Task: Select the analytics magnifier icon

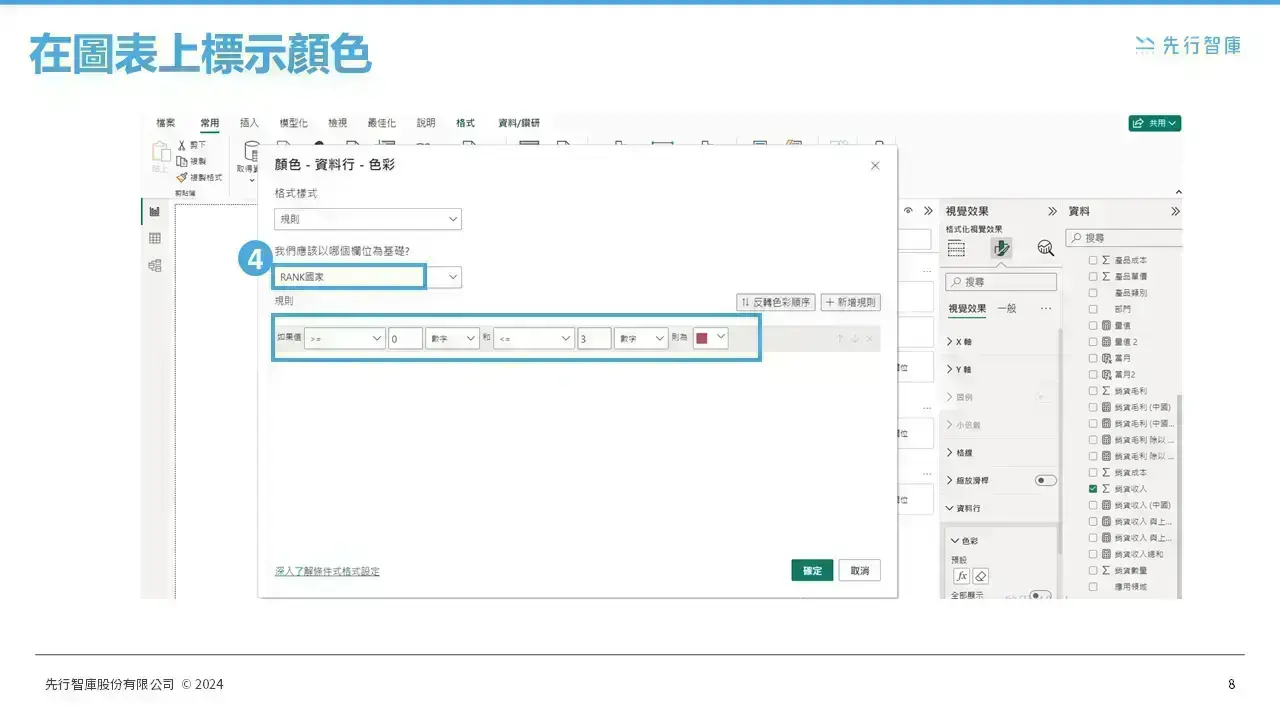Action: (1046, 248)
